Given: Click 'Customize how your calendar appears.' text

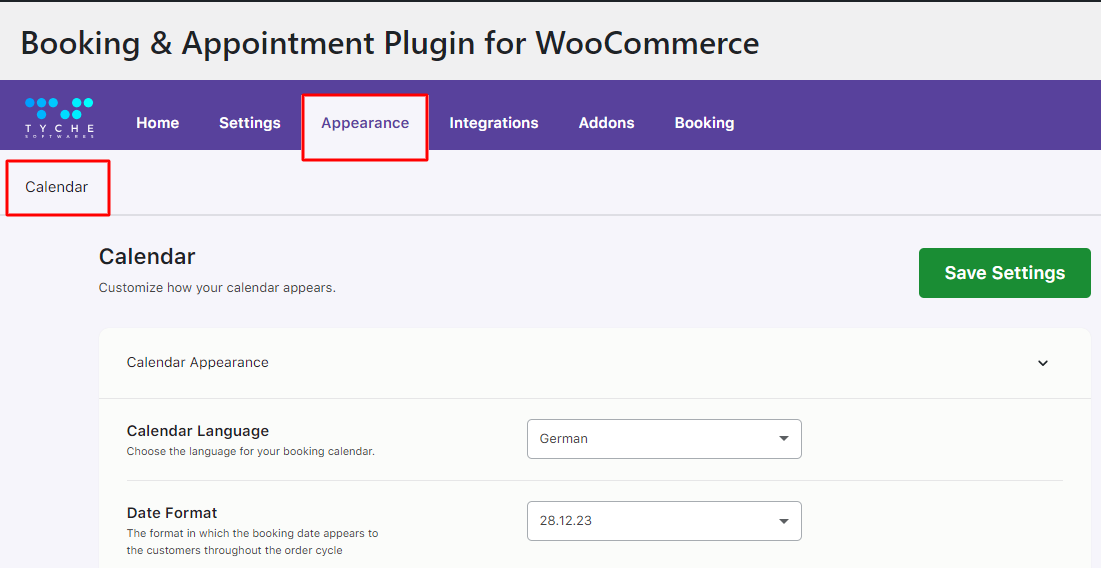Looking at the screenshot, I should click(217, 288).
